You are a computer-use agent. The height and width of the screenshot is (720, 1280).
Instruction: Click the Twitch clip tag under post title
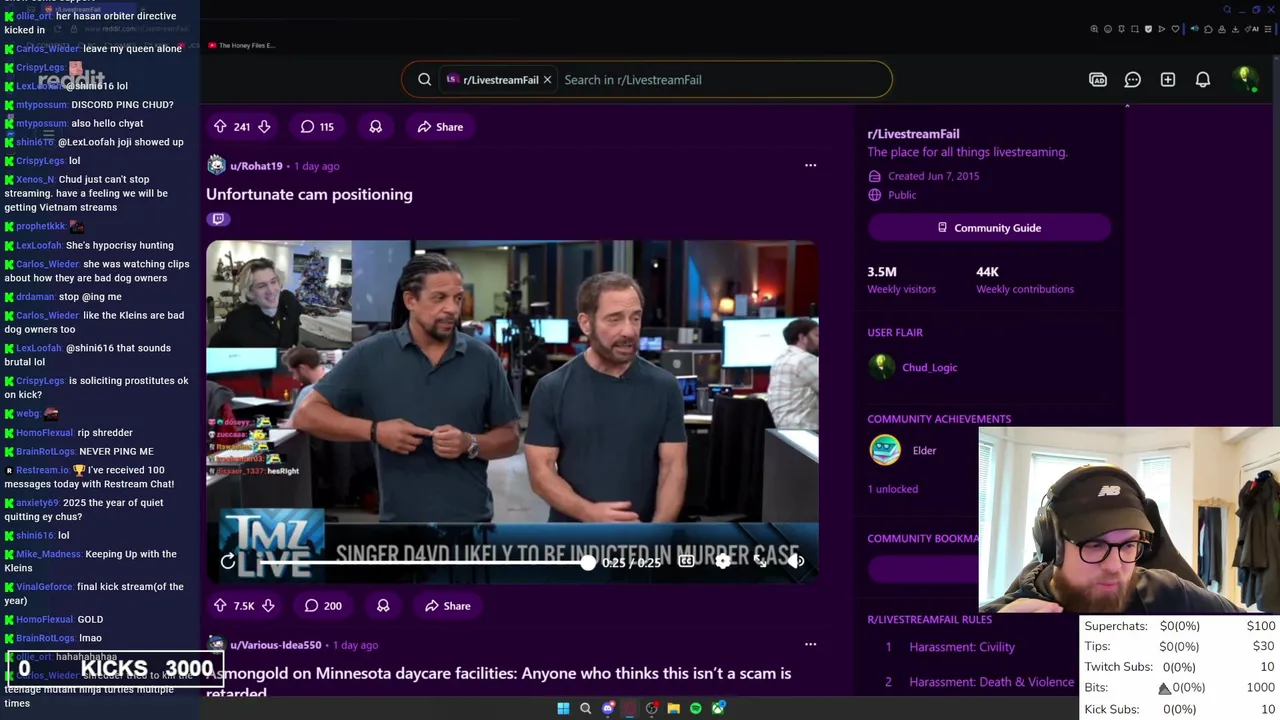(218, 219)
